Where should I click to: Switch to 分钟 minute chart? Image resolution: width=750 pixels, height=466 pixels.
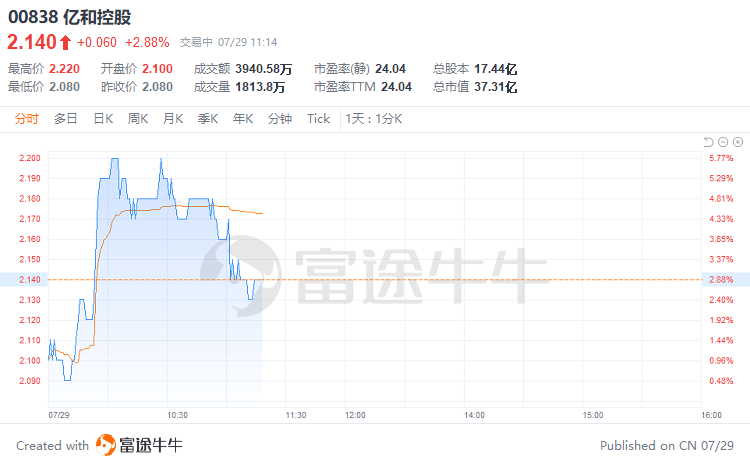pyautogui.click(x=280, y=118)
